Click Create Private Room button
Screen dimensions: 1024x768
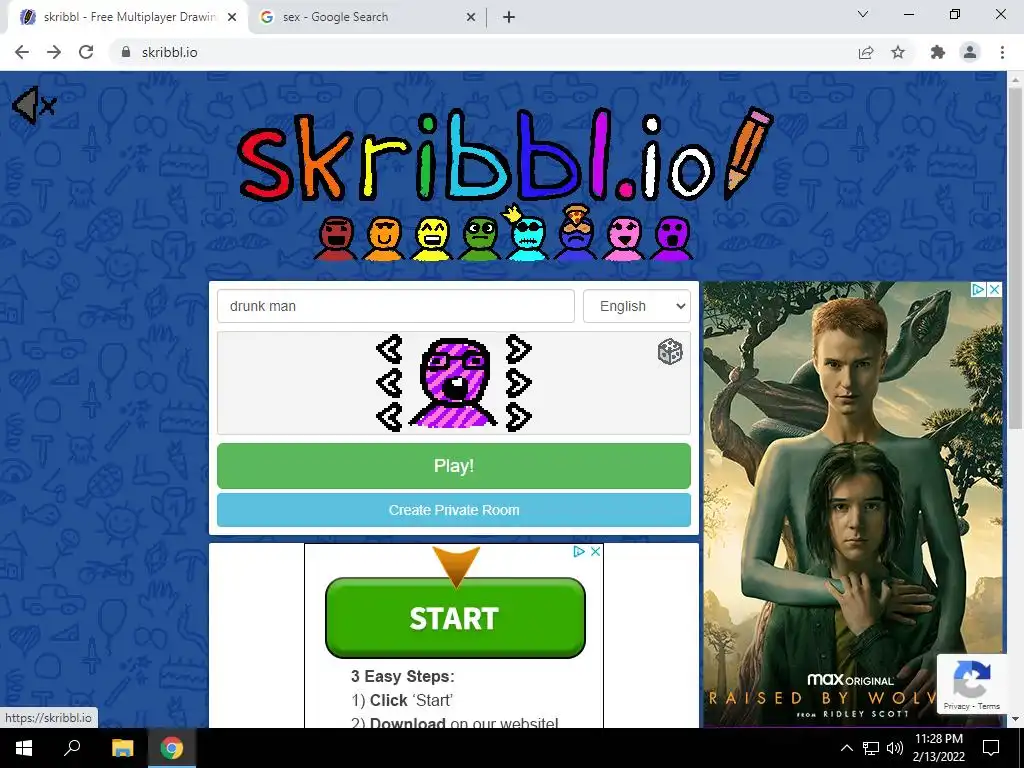pos(454,510)
